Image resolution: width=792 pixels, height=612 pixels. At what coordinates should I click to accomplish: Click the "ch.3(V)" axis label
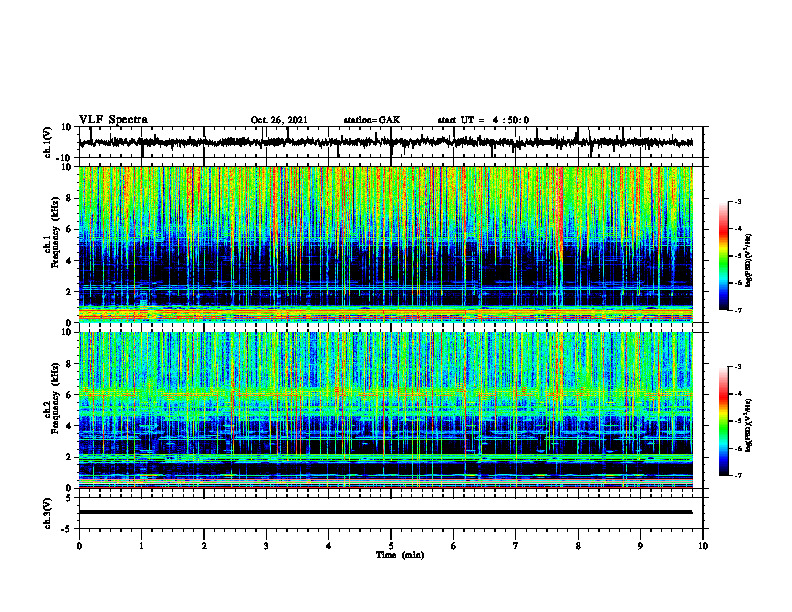(47, 513)
